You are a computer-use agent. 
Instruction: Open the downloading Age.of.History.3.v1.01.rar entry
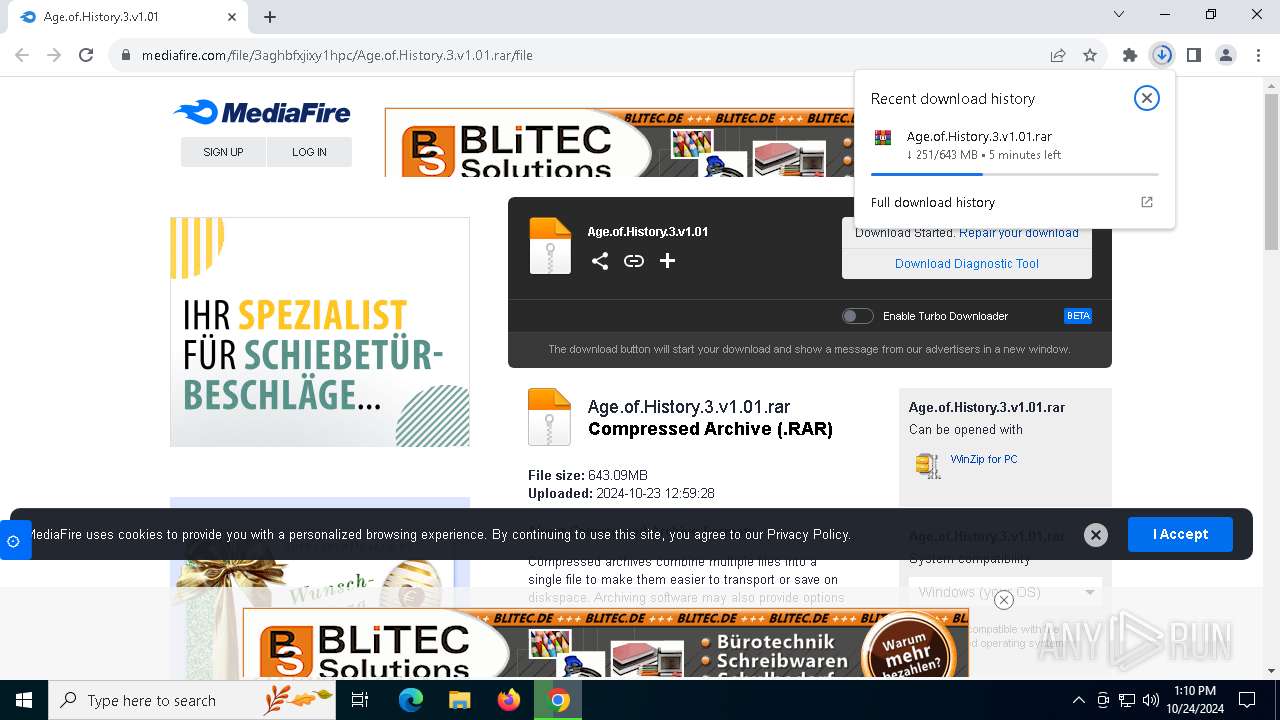[1014, 145]
